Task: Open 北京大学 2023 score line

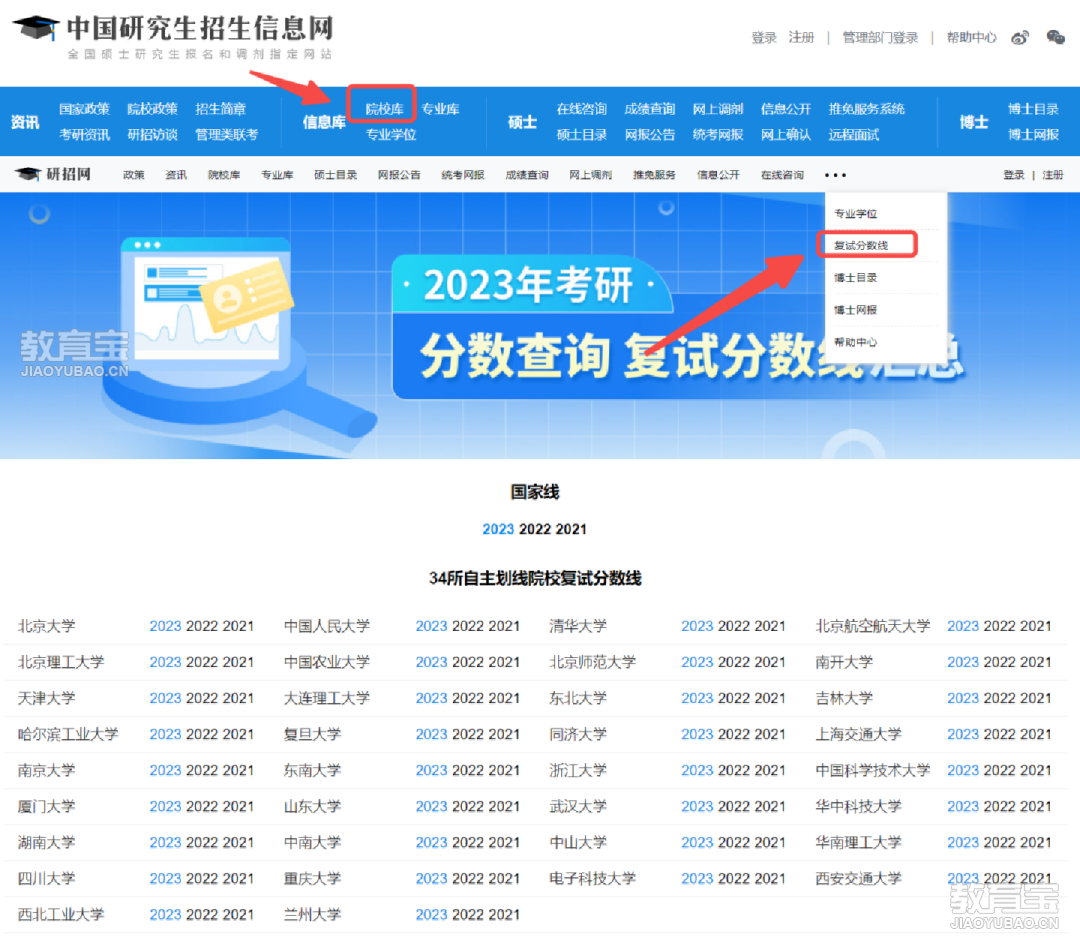Action: pos(165,626)
